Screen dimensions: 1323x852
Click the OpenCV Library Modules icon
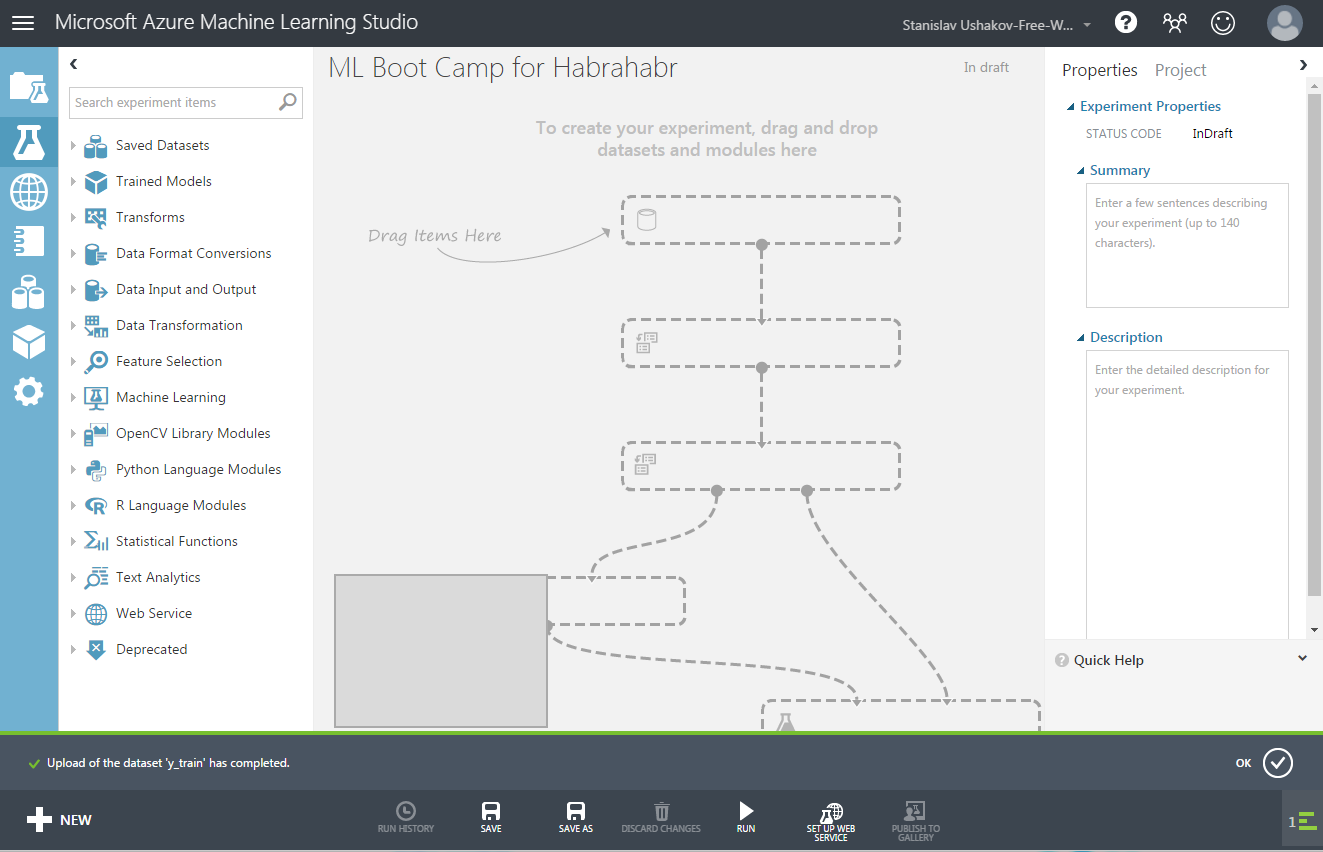coord(96,434)
